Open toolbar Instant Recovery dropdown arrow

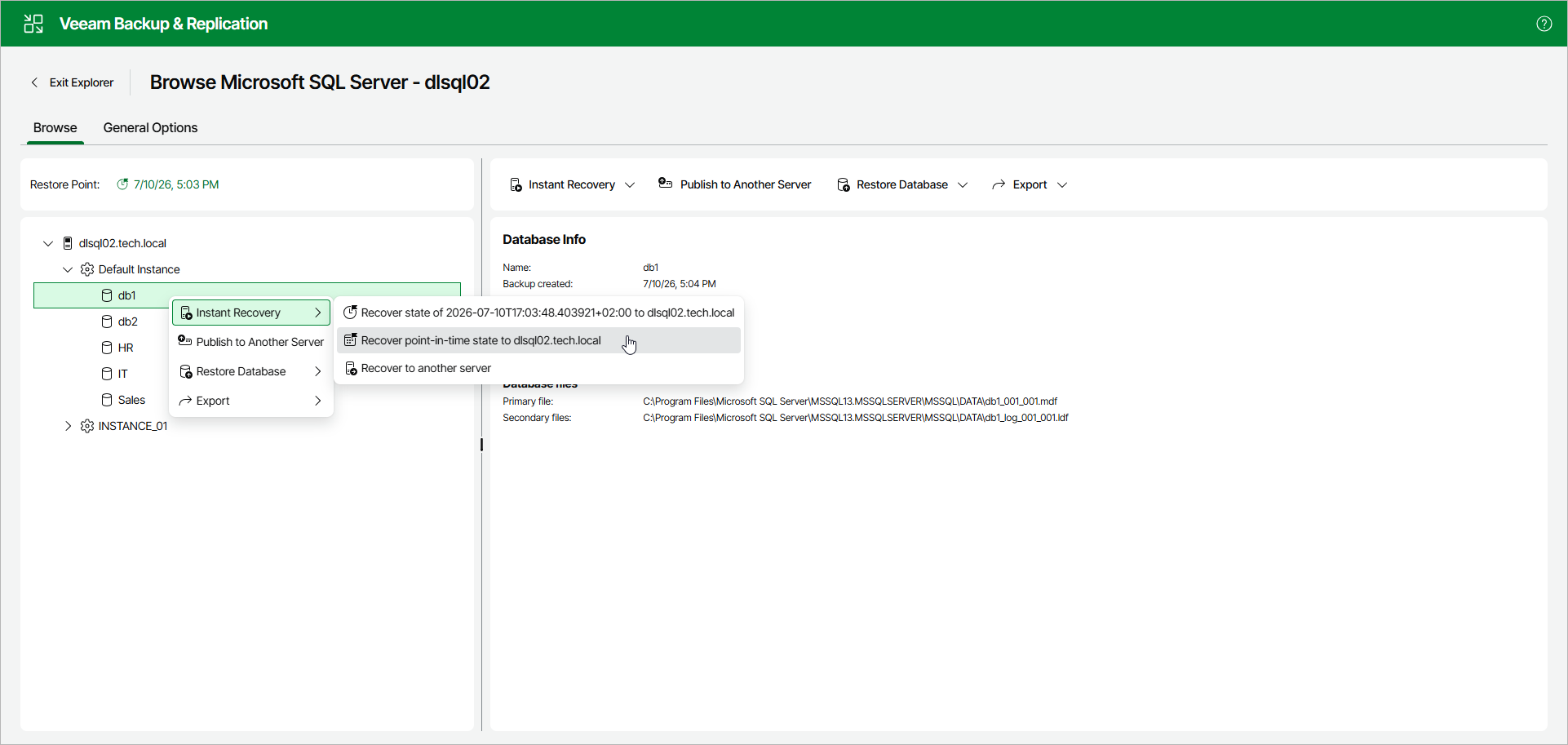click(x=630, y=185)
